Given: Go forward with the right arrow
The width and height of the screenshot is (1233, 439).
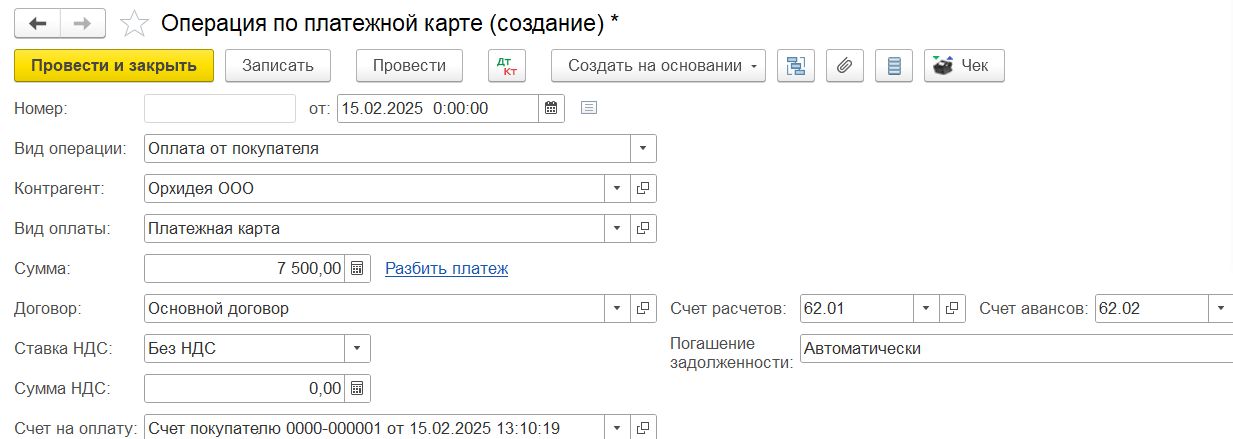Looking at the screenshot, I should coord(83,23).
